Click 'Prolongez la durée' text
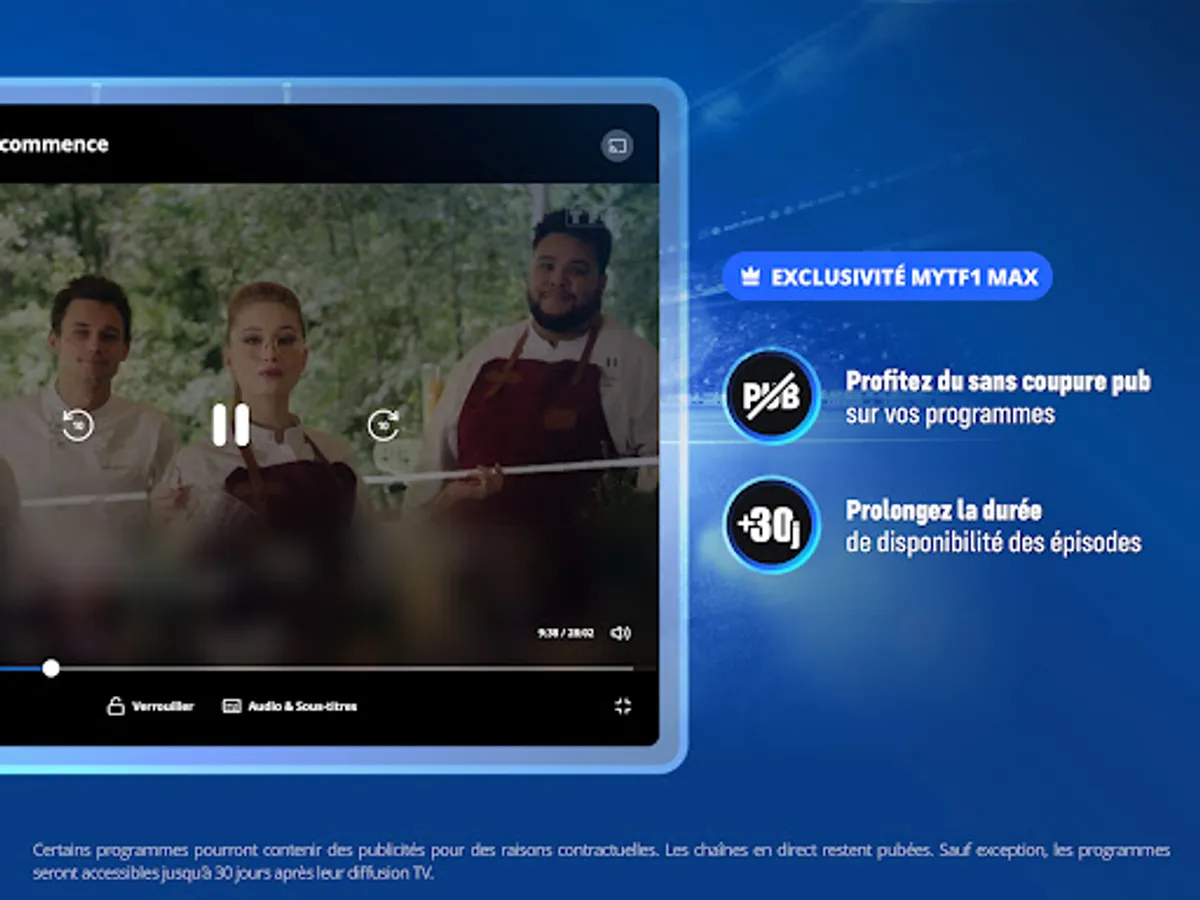Image resolution: width=1200 pixels, height=900 pixels. pos(944,510)
